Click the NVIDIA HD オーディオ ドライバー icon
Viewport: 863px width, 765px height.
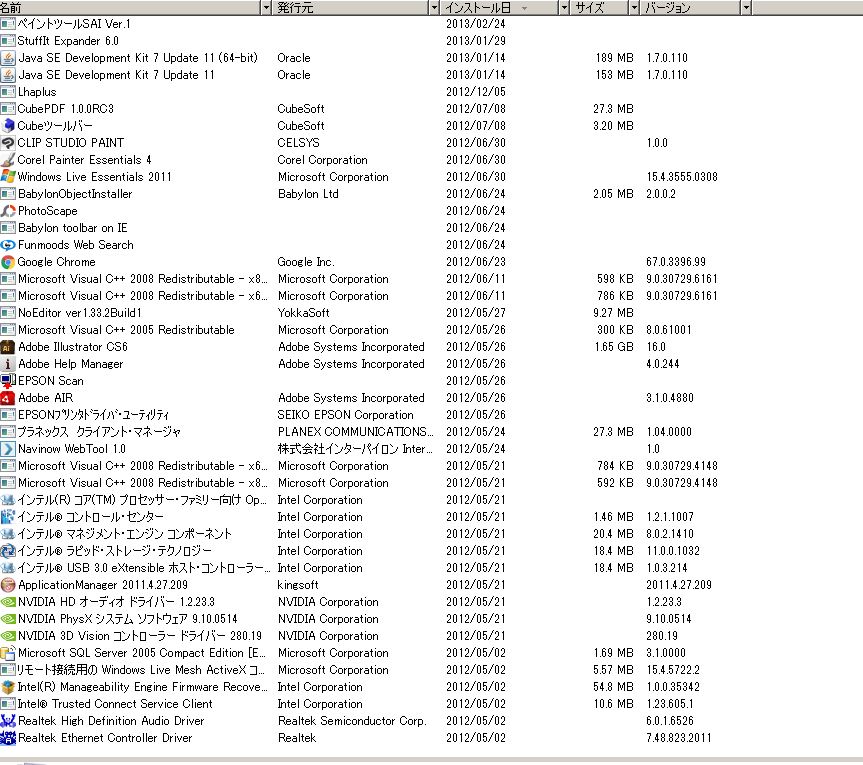[x=8, y=602]
